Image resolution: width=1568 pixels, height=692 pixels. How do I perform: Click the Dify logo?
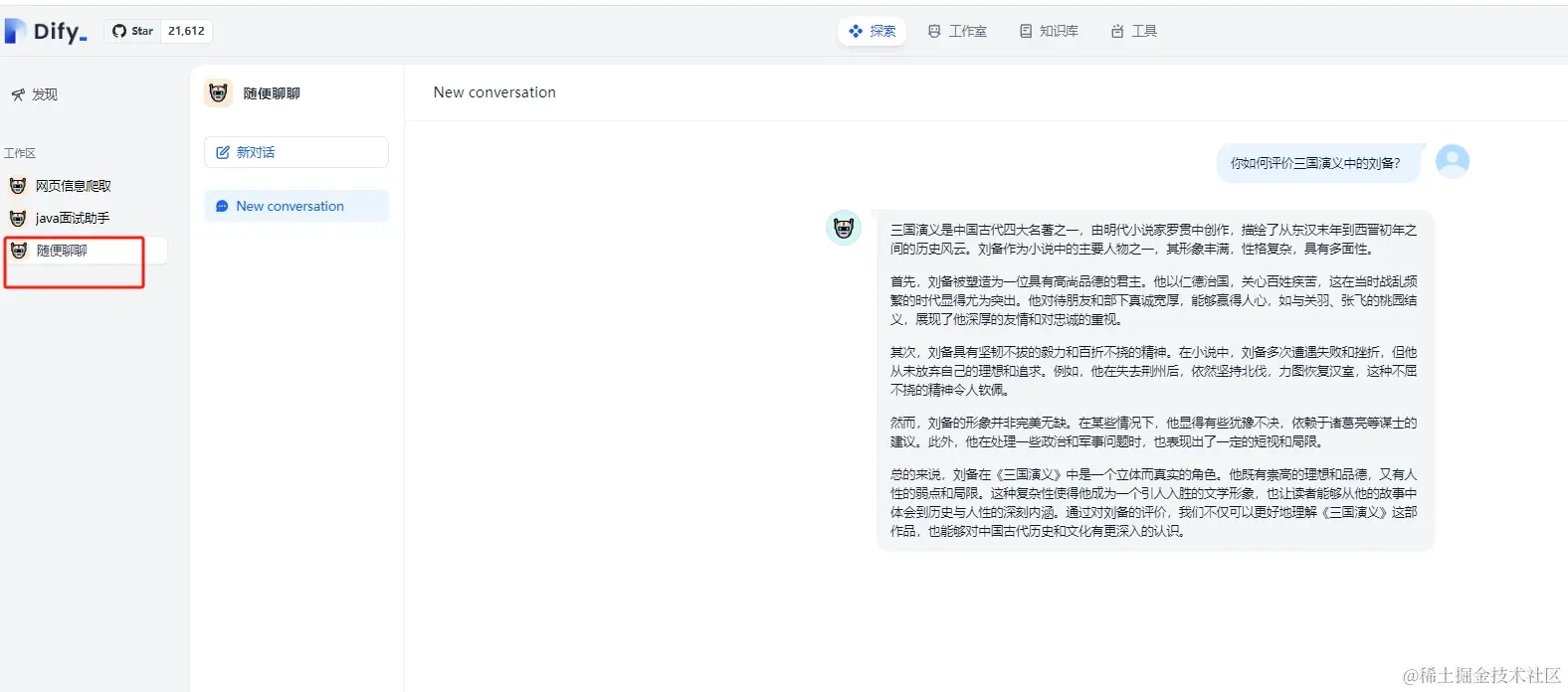point(46,31)
